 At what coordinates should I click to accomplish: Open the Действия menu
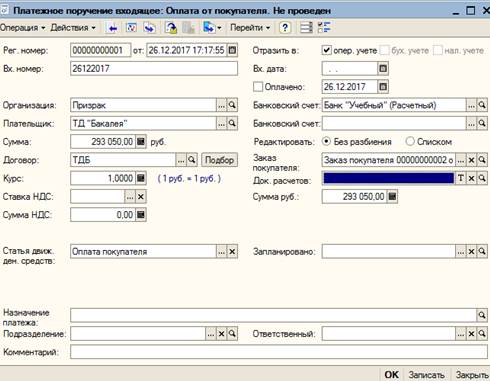click(73, 28)
